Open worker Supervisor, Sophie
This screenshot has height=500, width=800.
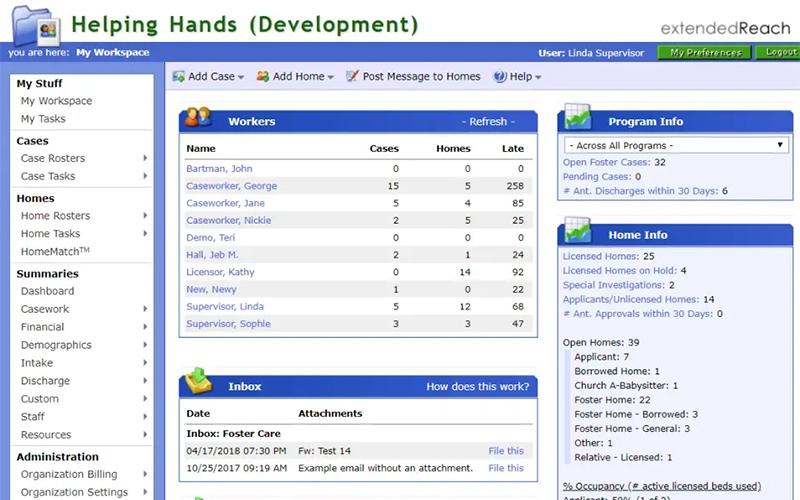coord(228,324)
